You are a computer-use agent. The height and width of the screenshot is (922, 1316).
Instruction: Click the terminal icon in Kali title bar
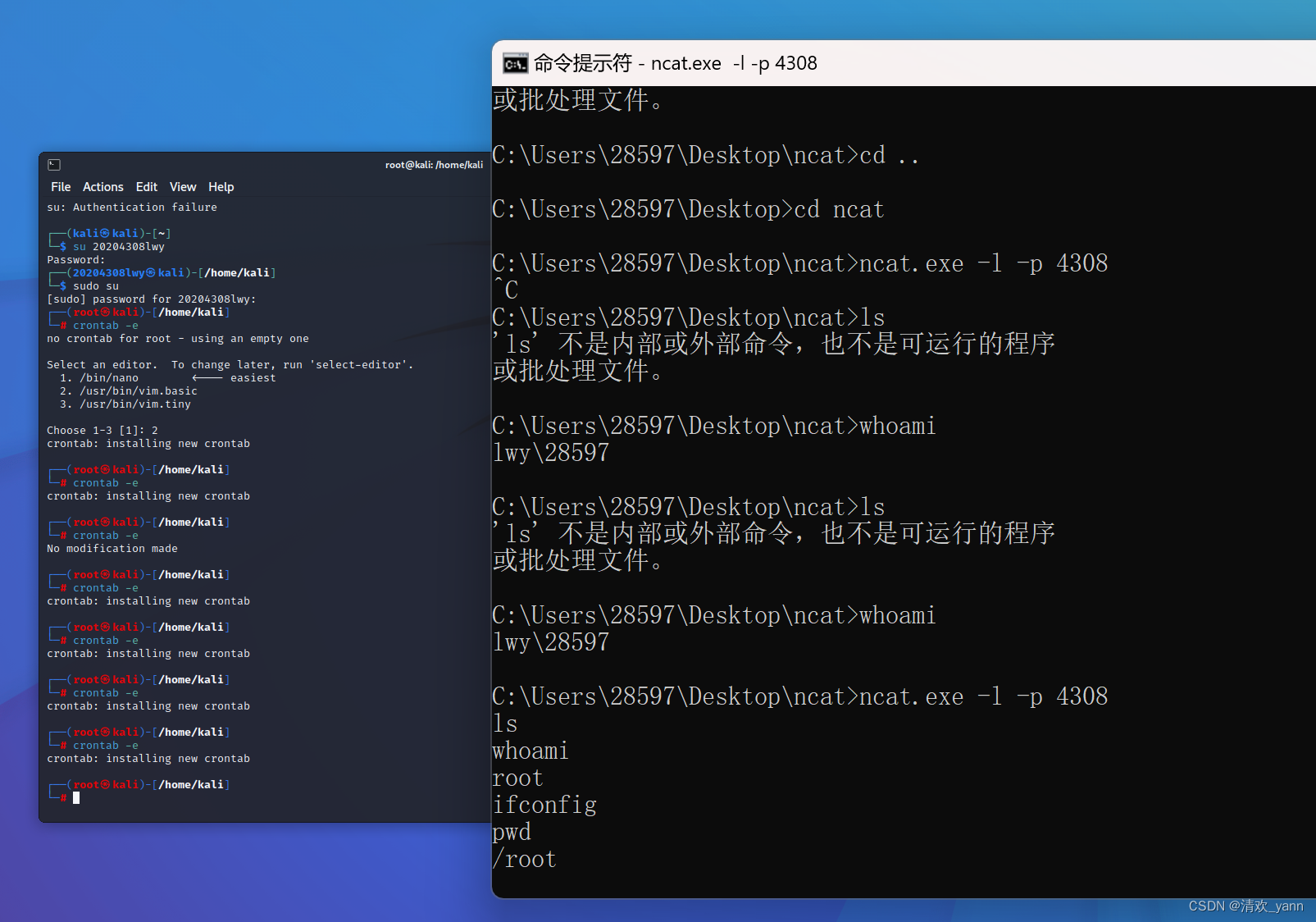(54, 165)
